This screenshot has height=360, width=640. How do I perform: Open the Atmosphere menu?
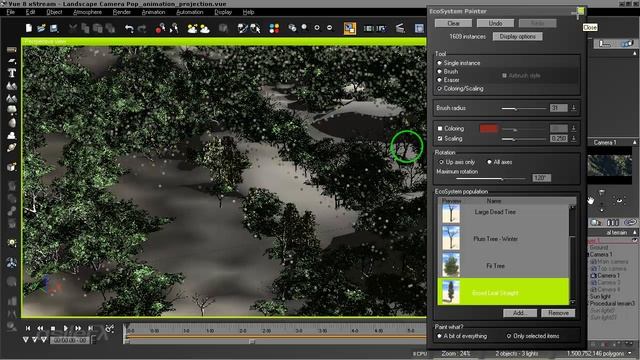point(87,12)
